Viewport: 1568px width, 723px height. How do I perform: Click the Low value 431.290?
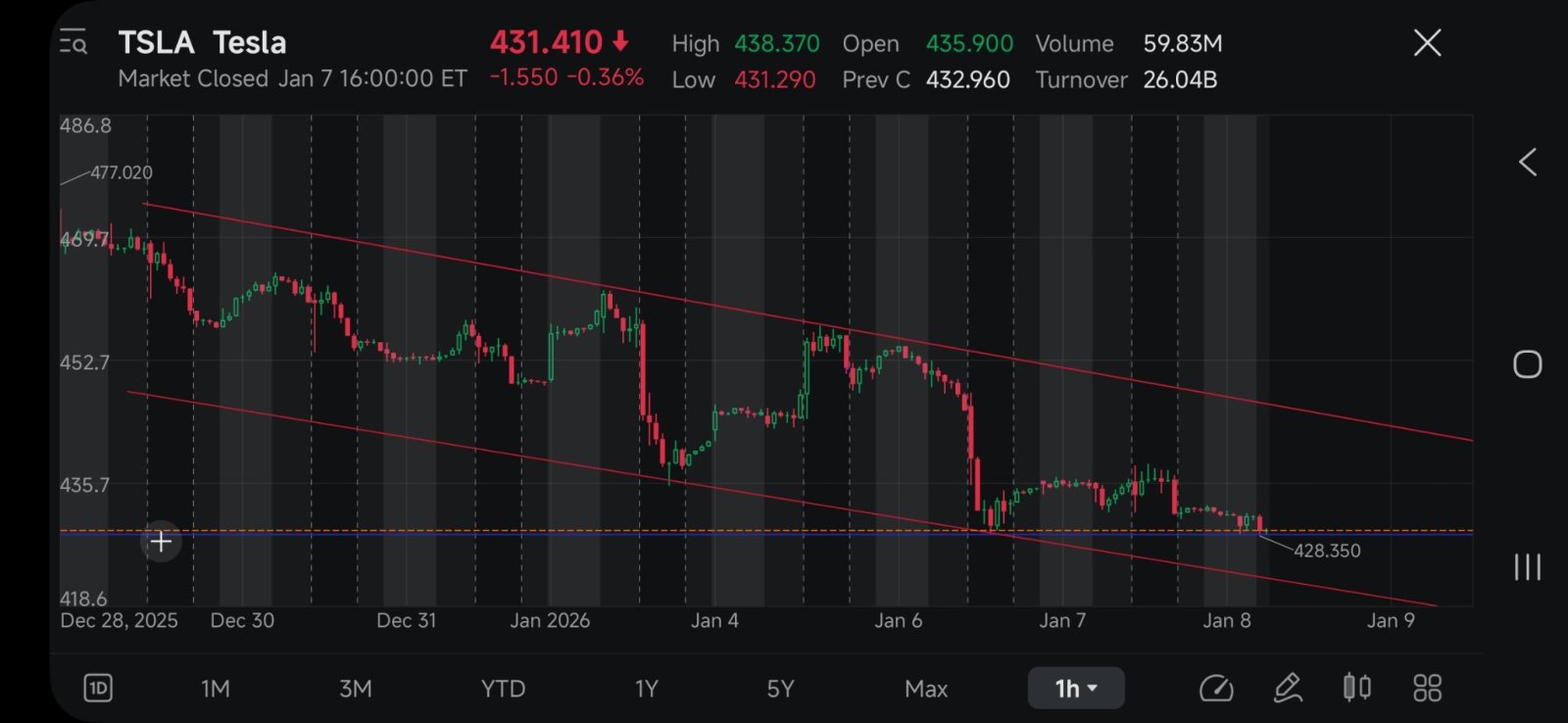pyautogui.click(x=775, y=80)
